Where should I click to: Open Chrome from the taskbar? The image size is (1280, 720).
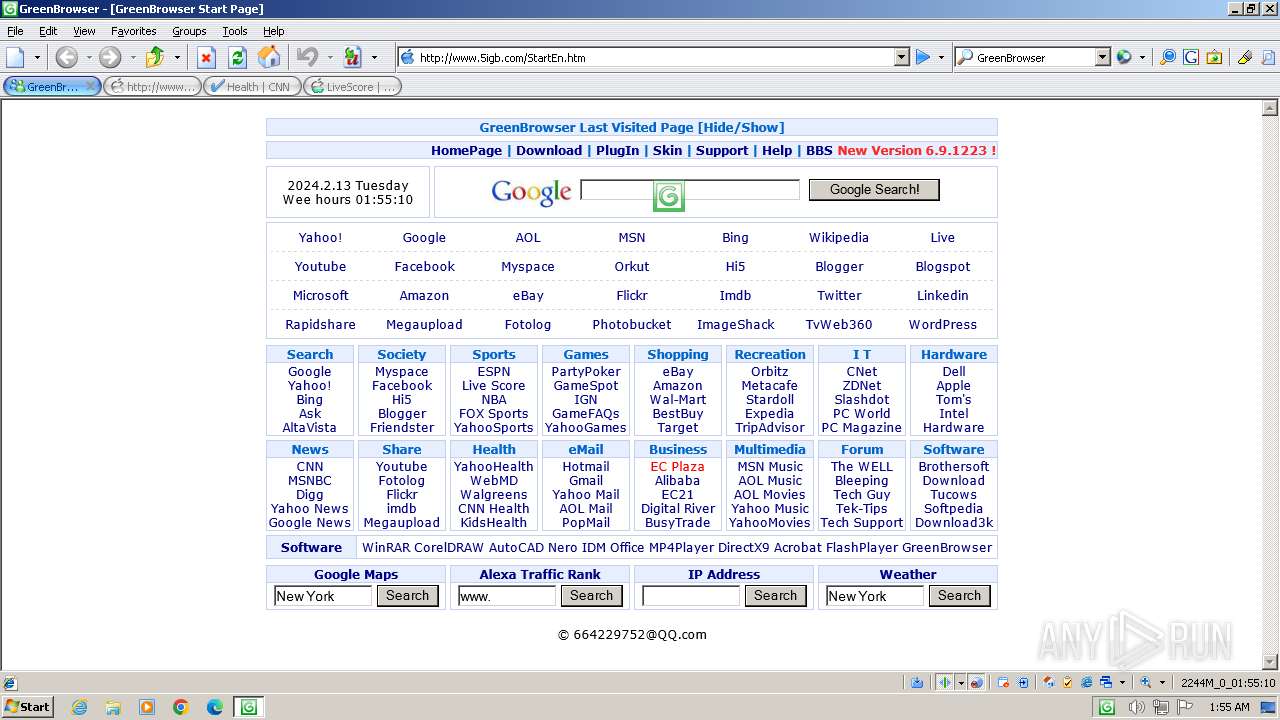tap(181, 707)
